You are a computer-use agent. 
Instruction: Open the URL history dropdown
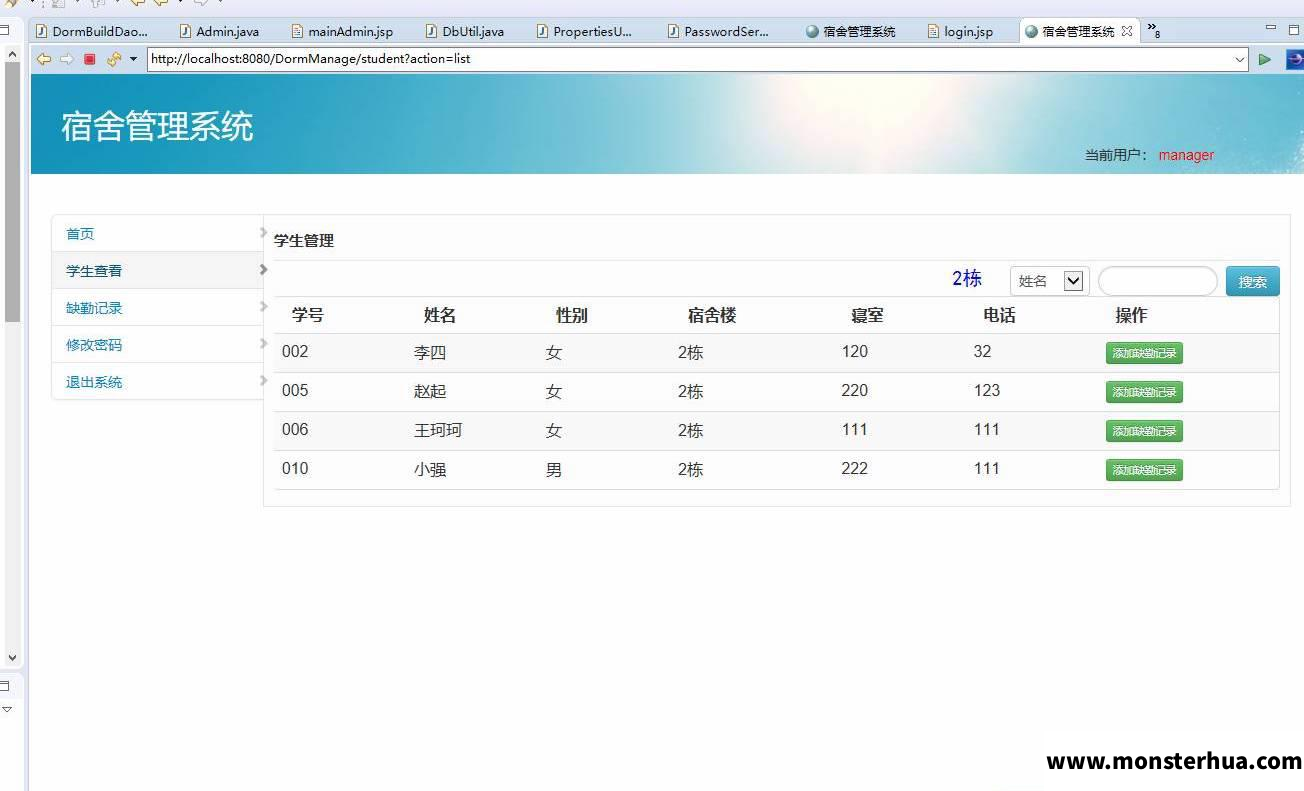click(1240, 59)
